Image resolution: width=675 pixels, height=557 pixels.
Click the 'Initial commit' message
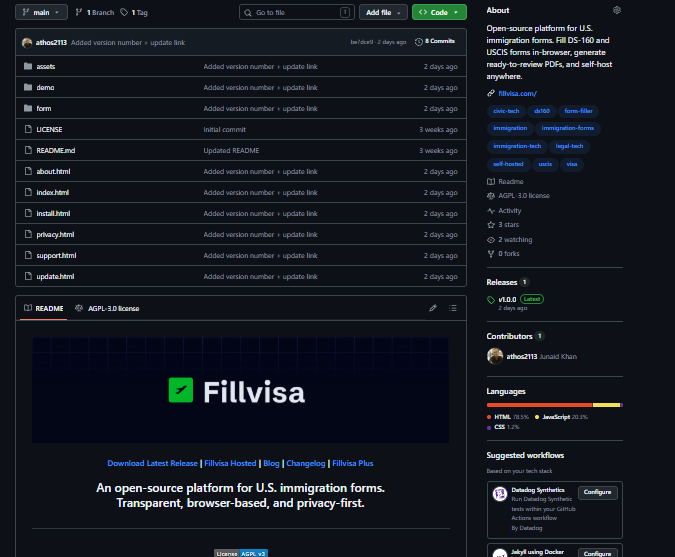click(224, 130)
